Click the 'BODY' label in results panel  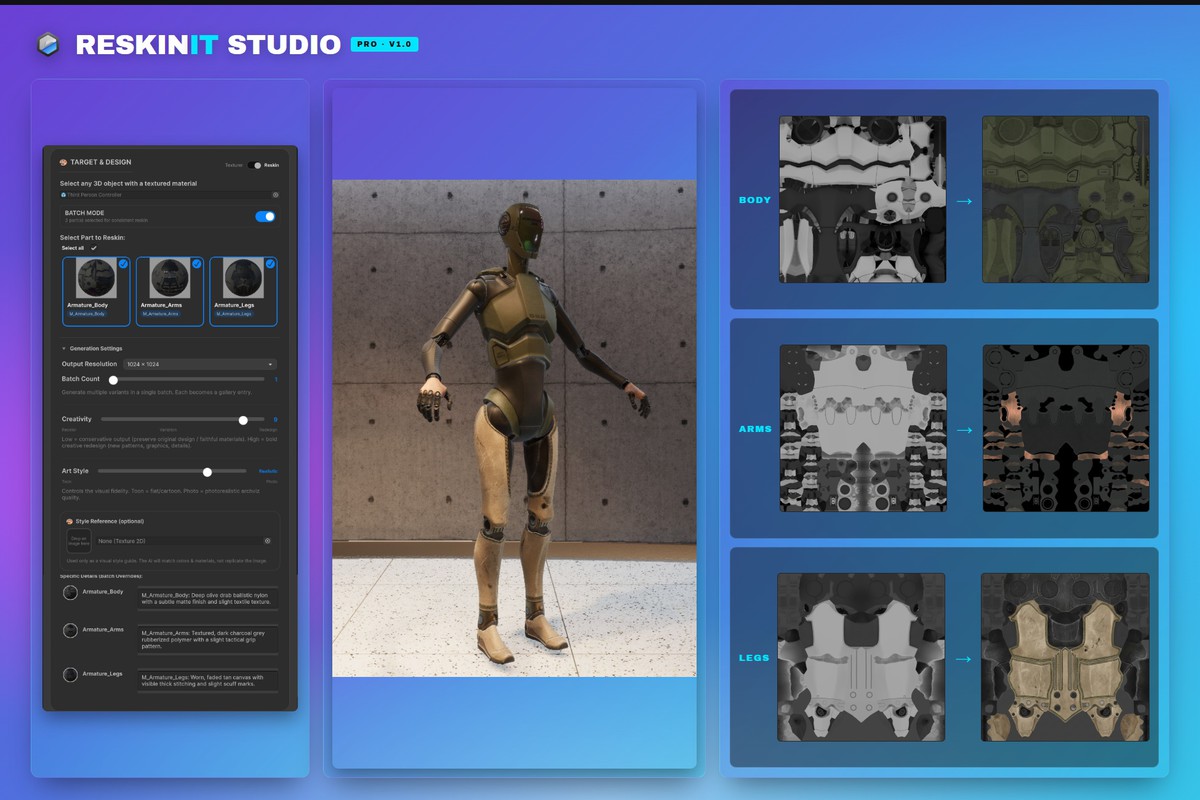coord(755,200)
